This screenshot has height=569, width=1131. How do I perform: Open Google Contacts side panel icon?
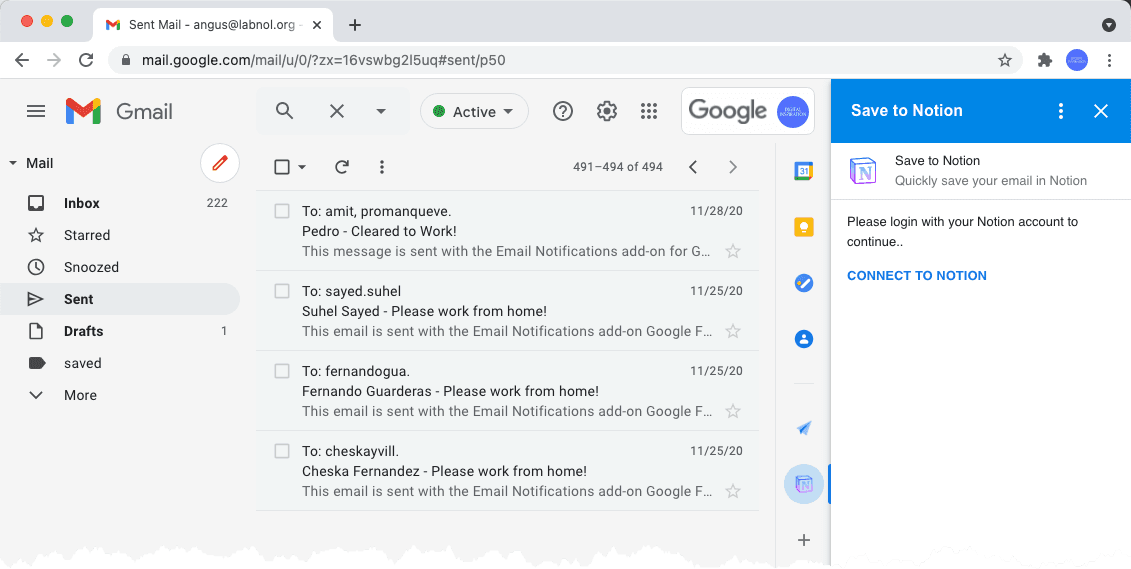coord(804,338)
